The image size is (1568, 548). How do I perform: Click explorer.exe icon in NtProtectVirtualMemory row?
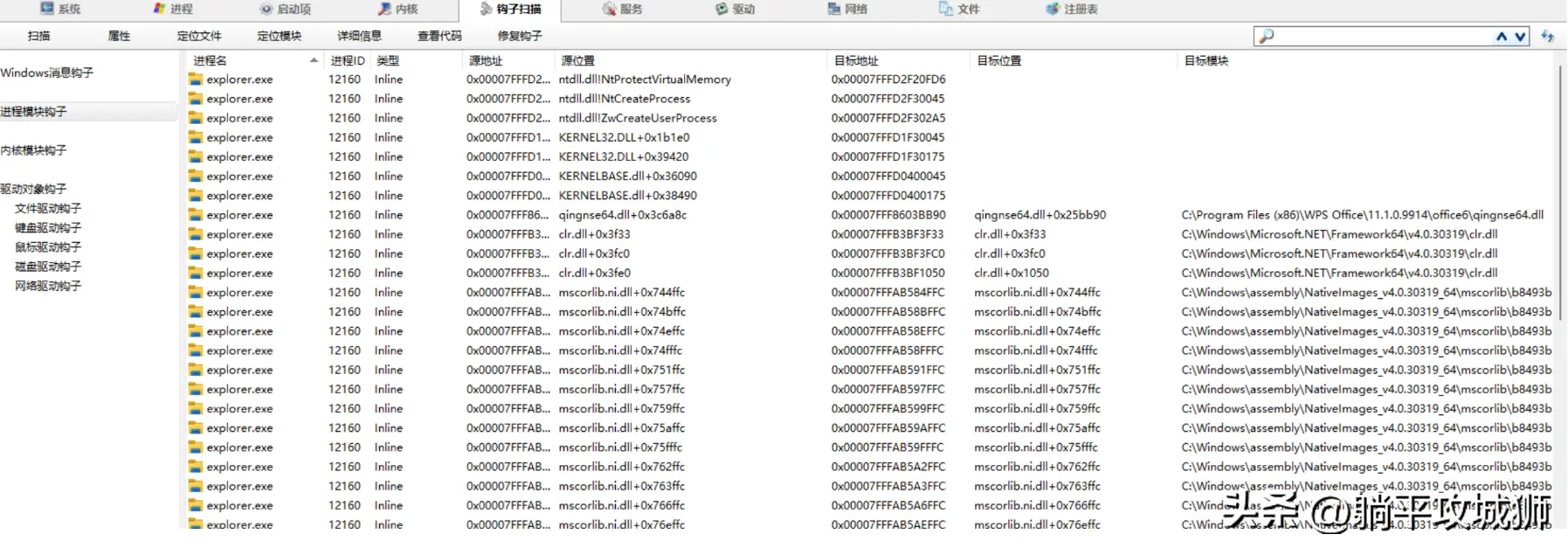point(195,80)
